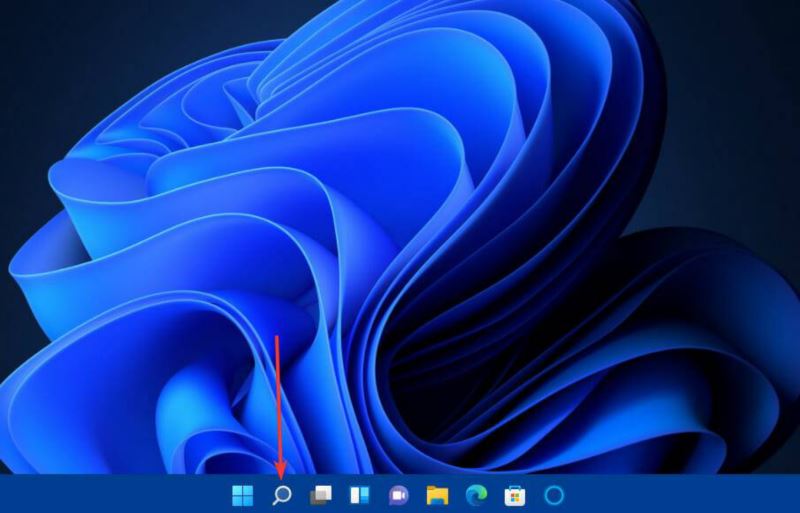
Task: Launch Cortana circle icon
Action: pyautogui.click(x=554, y=495)
